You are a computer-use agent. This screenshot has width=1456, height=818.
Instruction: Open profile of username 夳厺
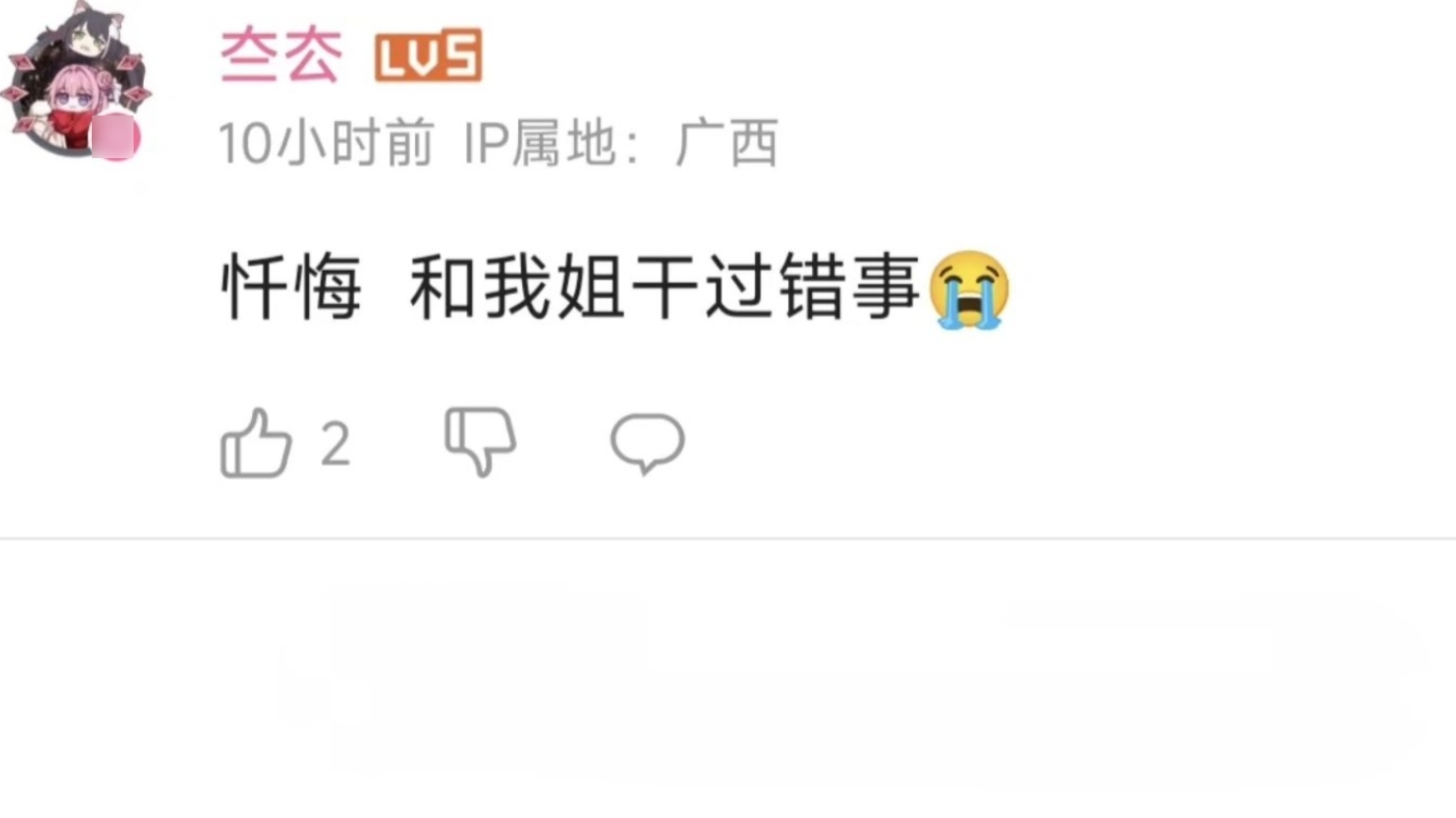tap(280, 56)
